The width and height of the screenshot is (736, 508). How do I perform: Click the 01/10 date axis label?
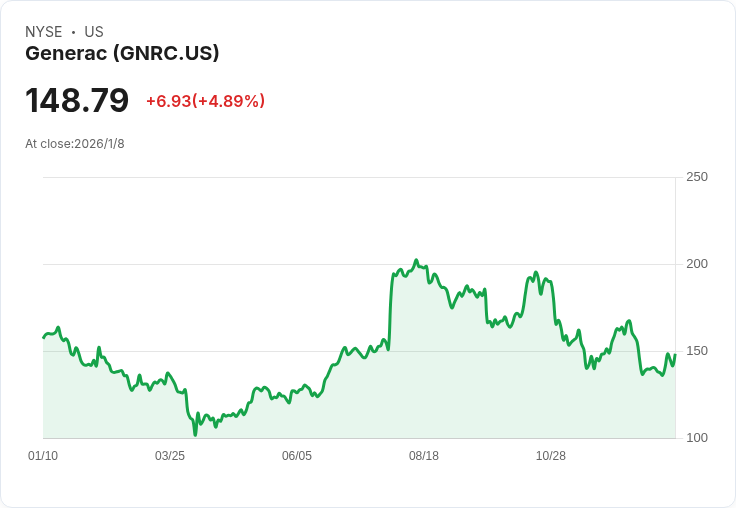pos(43,456)
